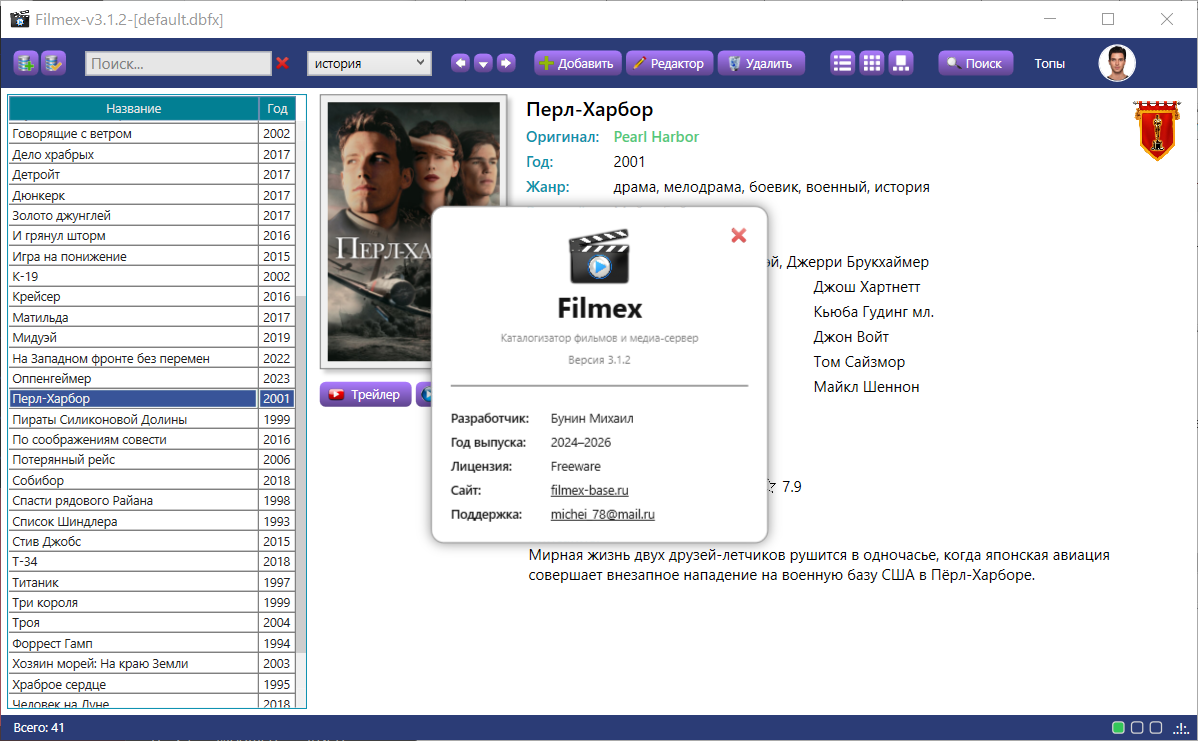Click the resize grip icon in status bar
Image resolution: width=1198 pixels, height=741 pixels.
(1180, 728)
